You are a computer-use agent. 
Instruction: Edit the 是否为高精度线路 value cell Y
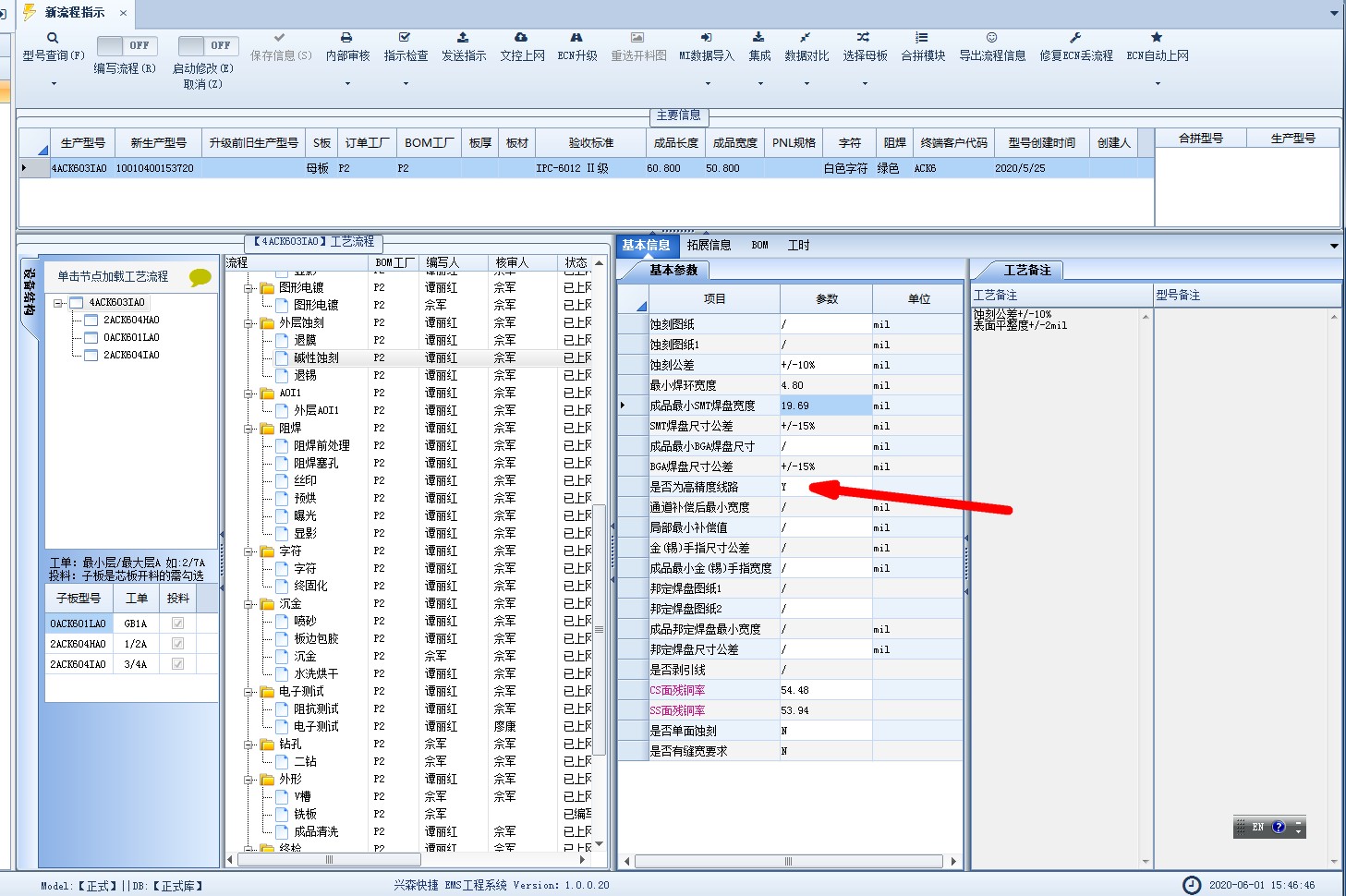pos(826,487)
